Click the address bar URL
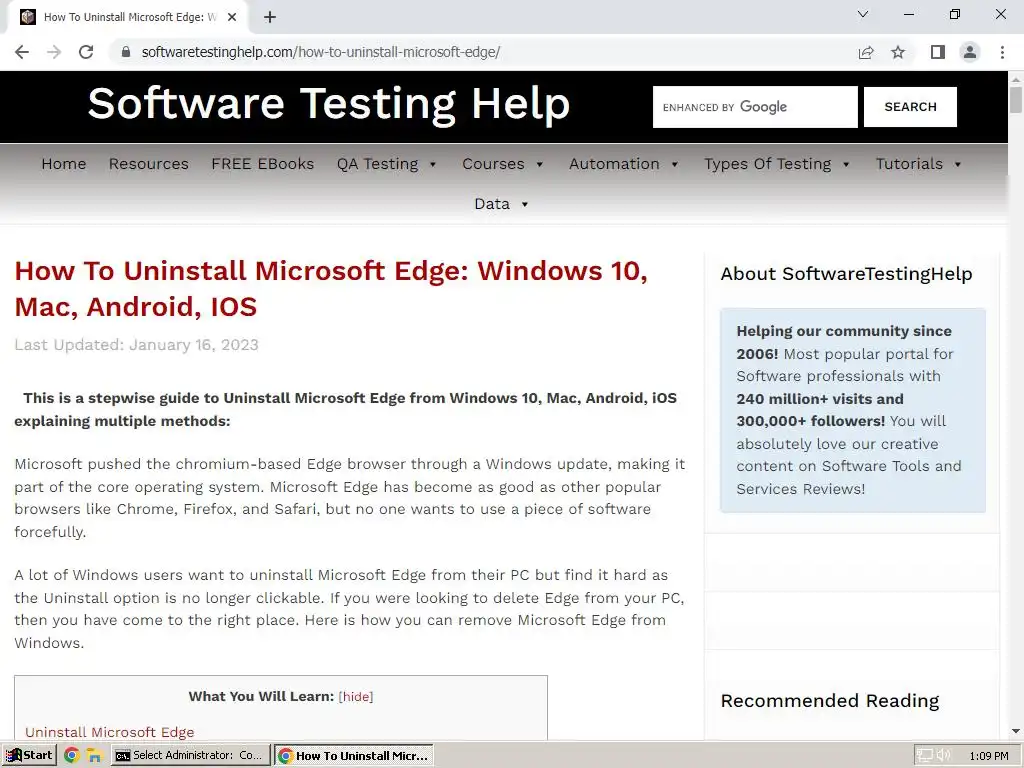Viewport: 1024px width, 768px height. pyautogui.click(x=321, y=52)
